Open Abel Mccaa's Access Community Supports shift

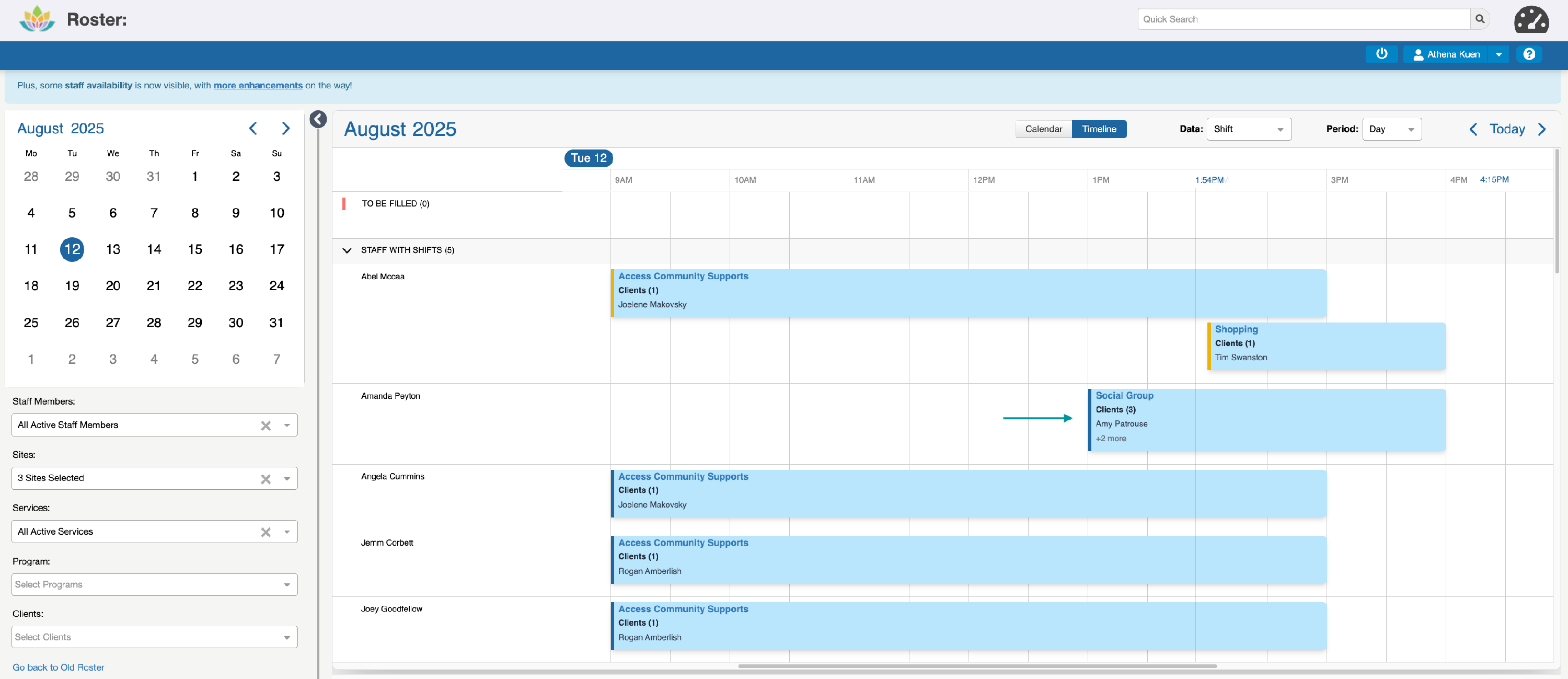tap(969, 293)
